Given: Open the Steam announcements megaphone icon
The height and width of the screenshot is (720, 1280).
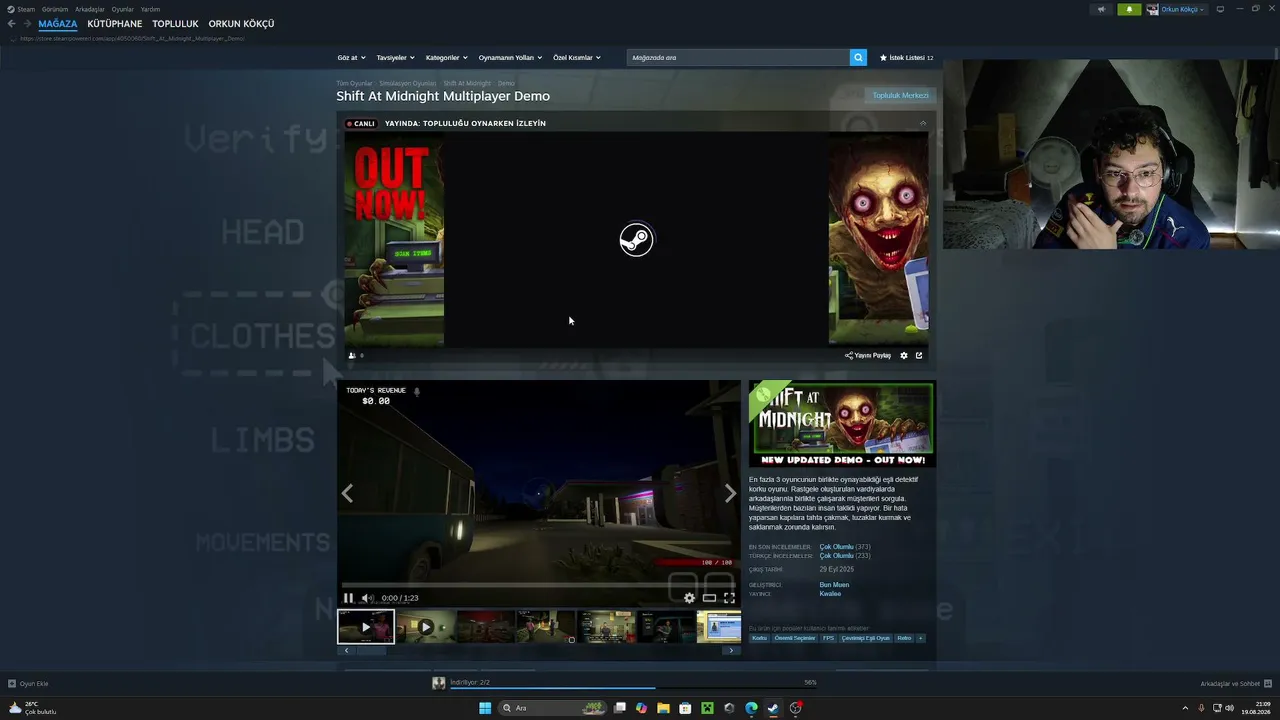Looking at the screenshot, I should tap(1101, 9).
